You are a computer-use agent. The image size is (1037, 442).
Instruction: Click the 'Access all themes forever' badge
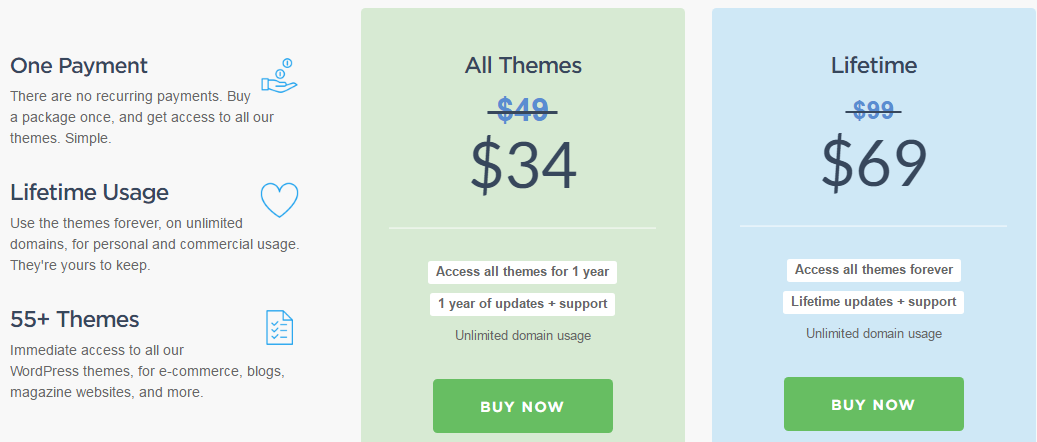point(874,270)
